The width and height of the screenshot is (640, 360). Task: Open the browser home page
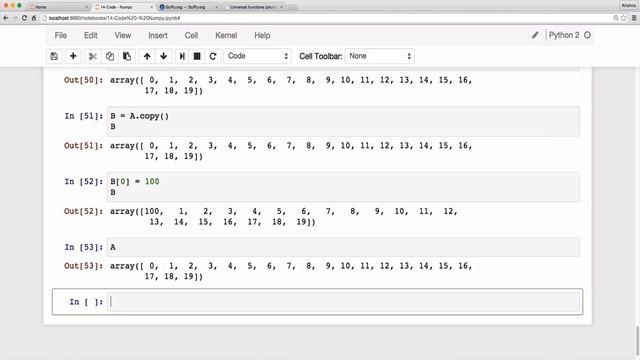(34, 18)
